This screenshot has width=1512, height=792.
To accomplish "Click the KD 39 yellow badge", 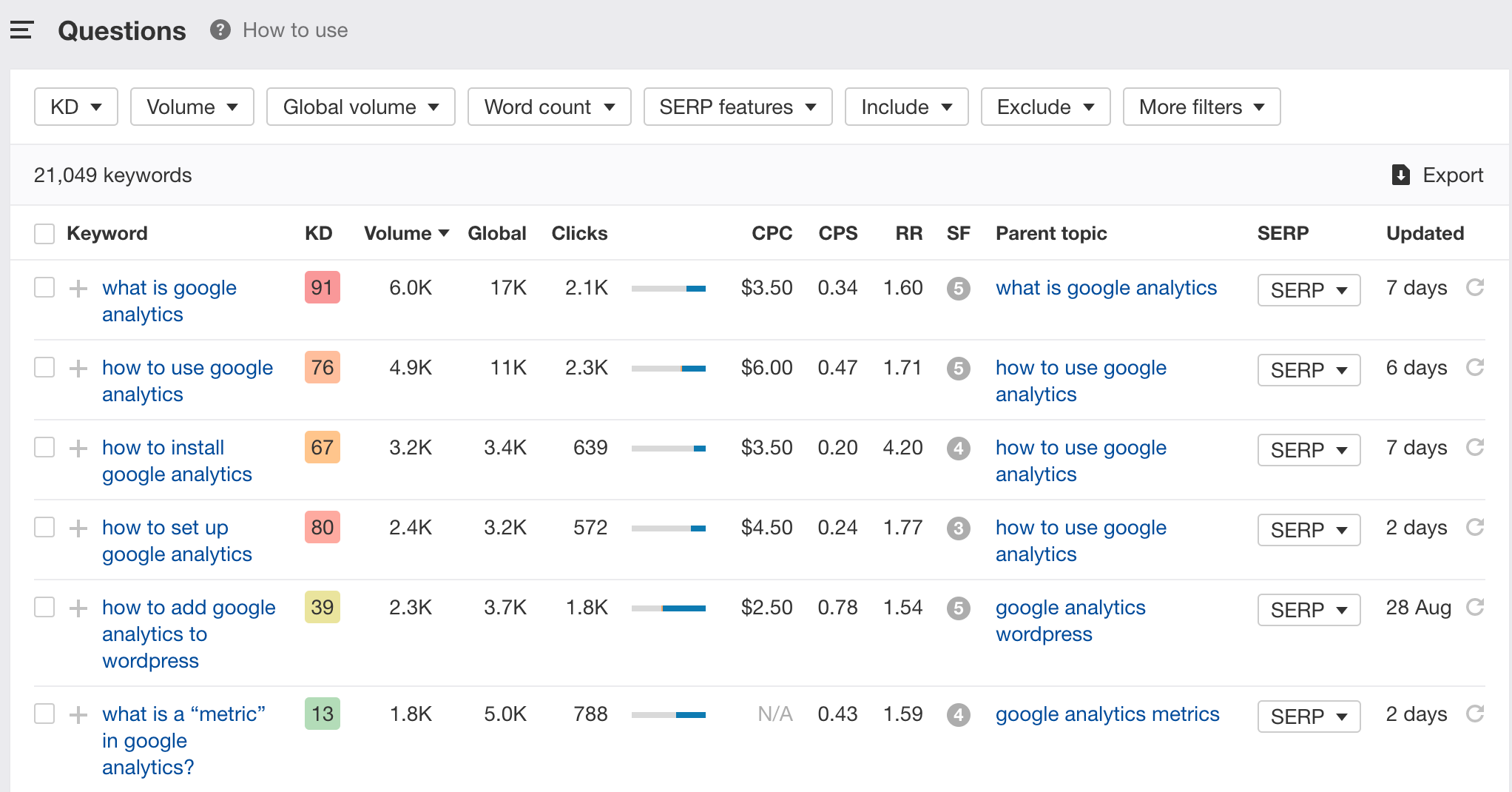I will pyautogui.click(x=322, y=607).
